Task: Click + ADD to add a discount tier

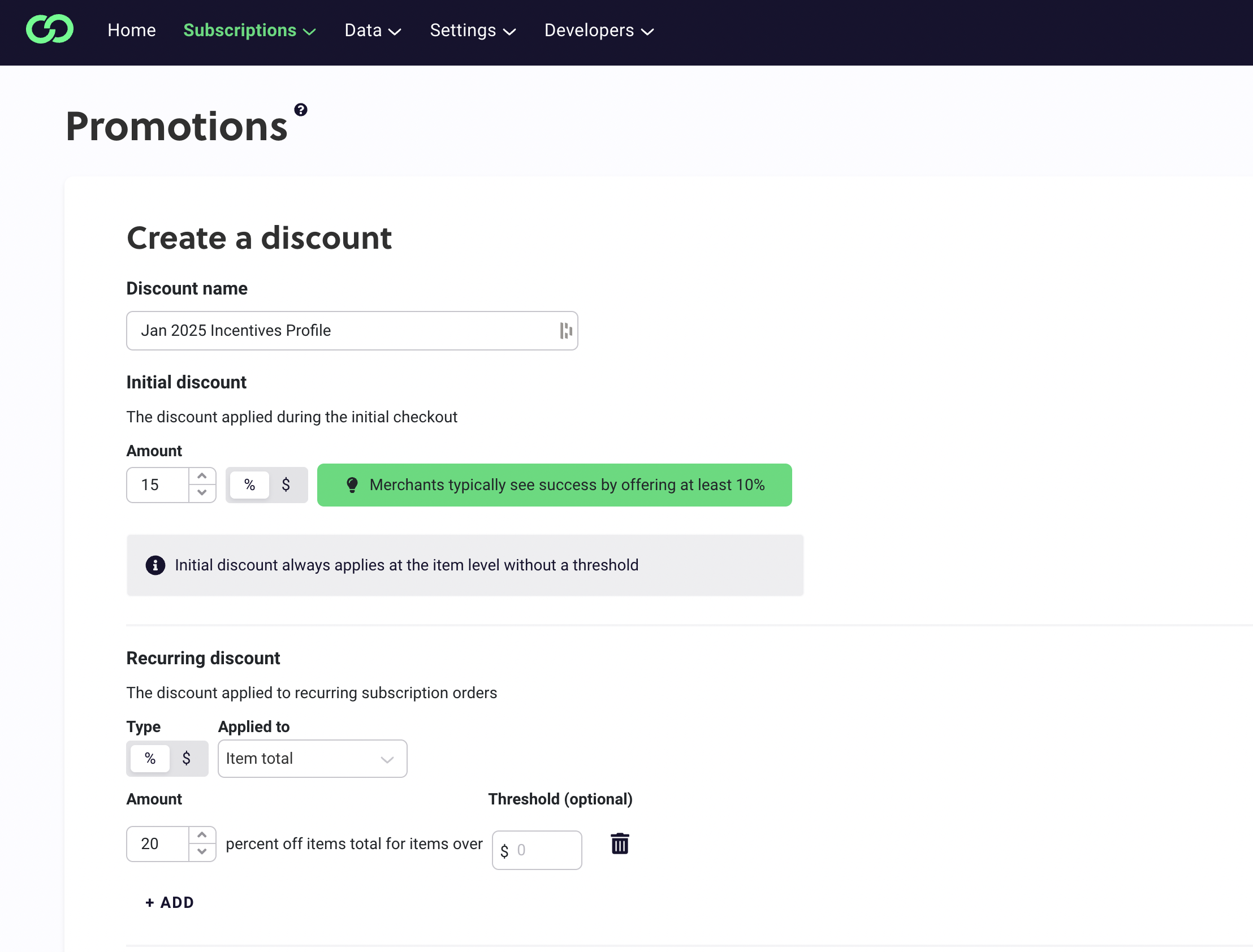Action: pyautogui.click(x=170, y=902)
